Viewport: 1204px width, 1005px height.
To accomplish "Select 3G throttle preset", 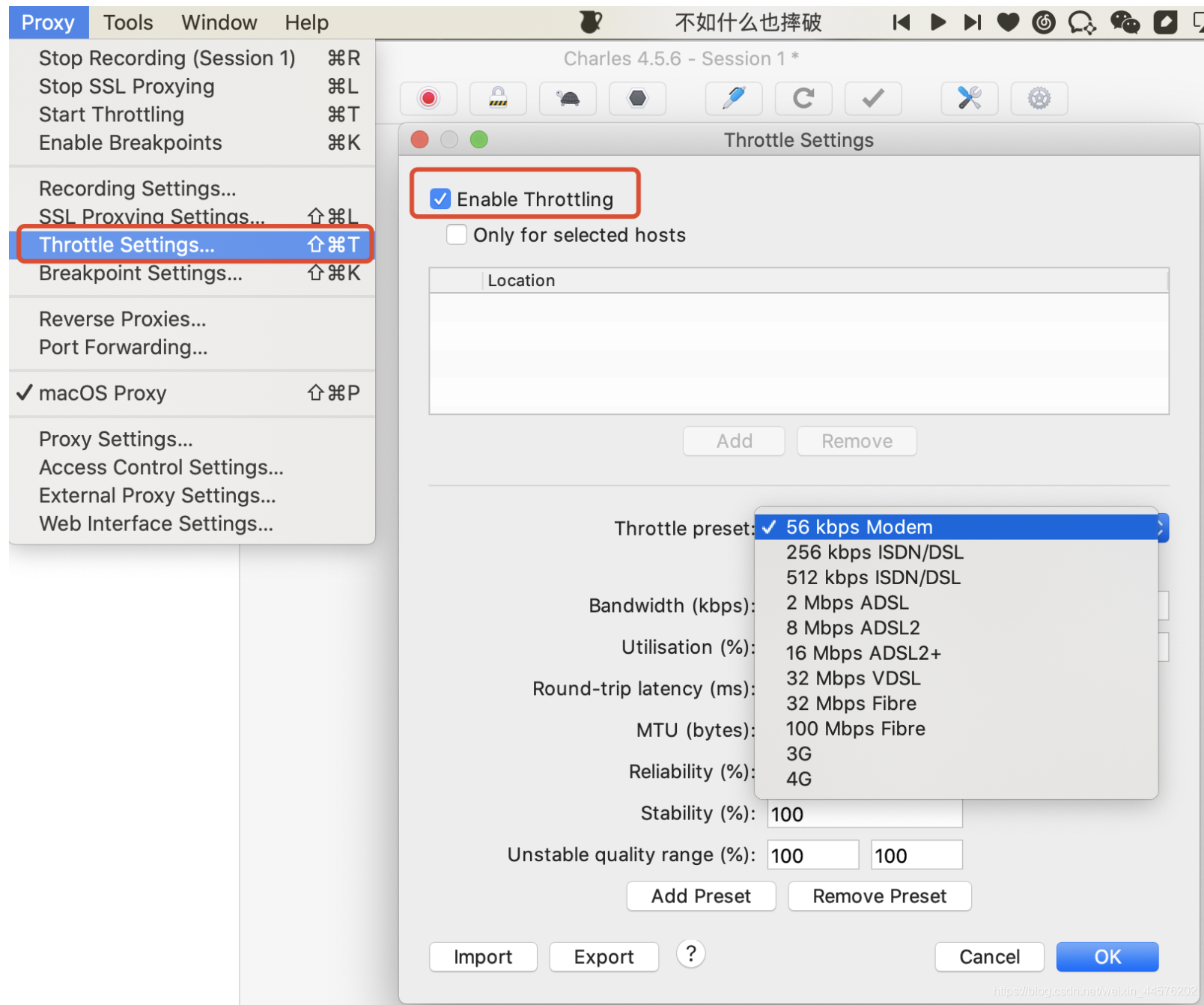I will pyautogui.click(x=956, y=754).
